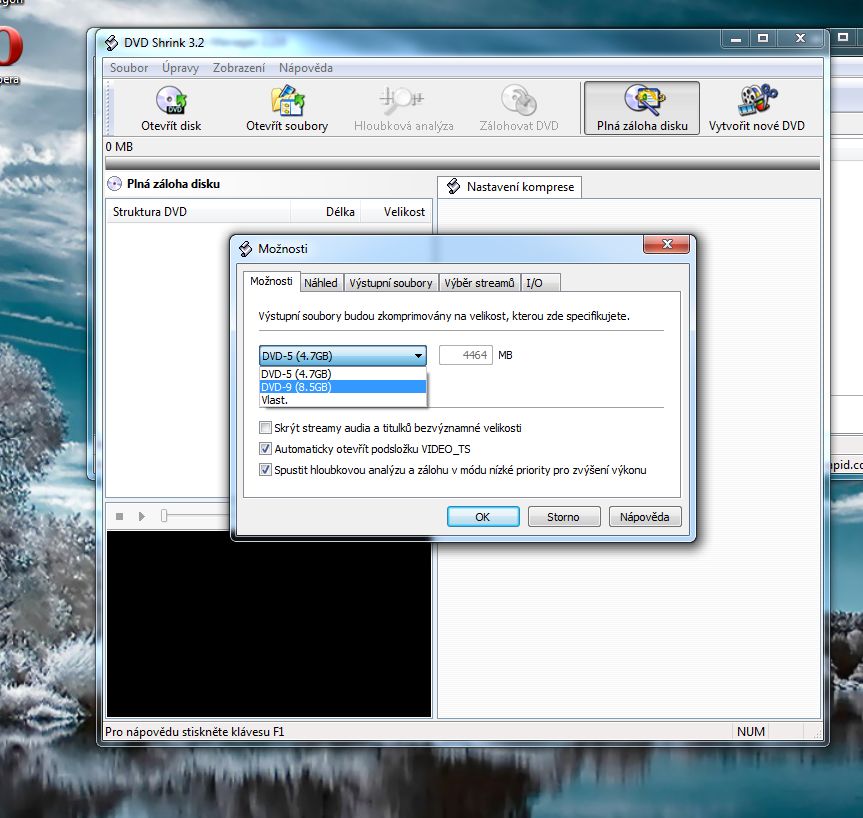Click the Hloubková analýza toolbar icon
The height and width of the screenshot is (818, 863).
tap(402, 99)
